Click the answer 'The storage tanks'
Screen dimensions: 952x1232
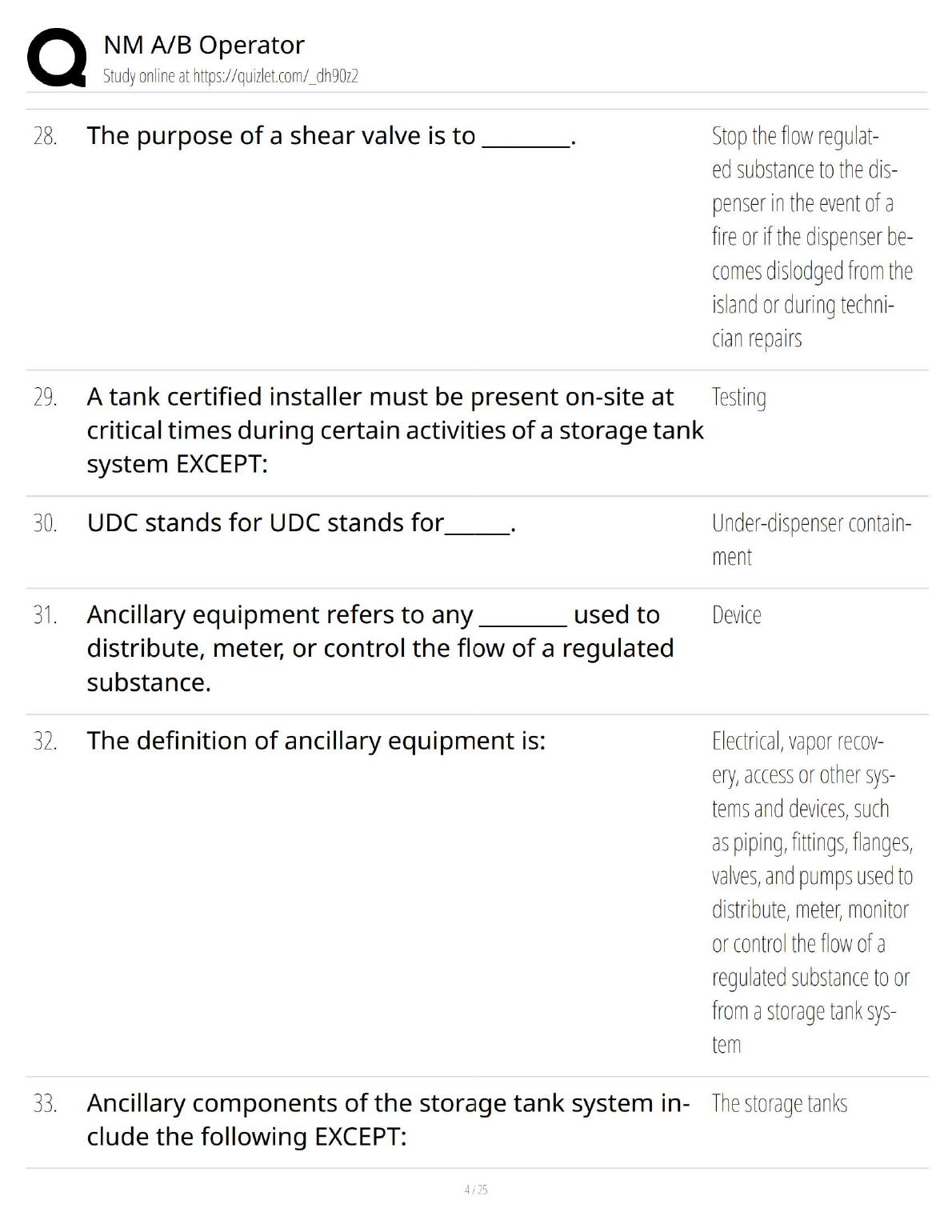pyautogui.click(x=779, y=1104)
